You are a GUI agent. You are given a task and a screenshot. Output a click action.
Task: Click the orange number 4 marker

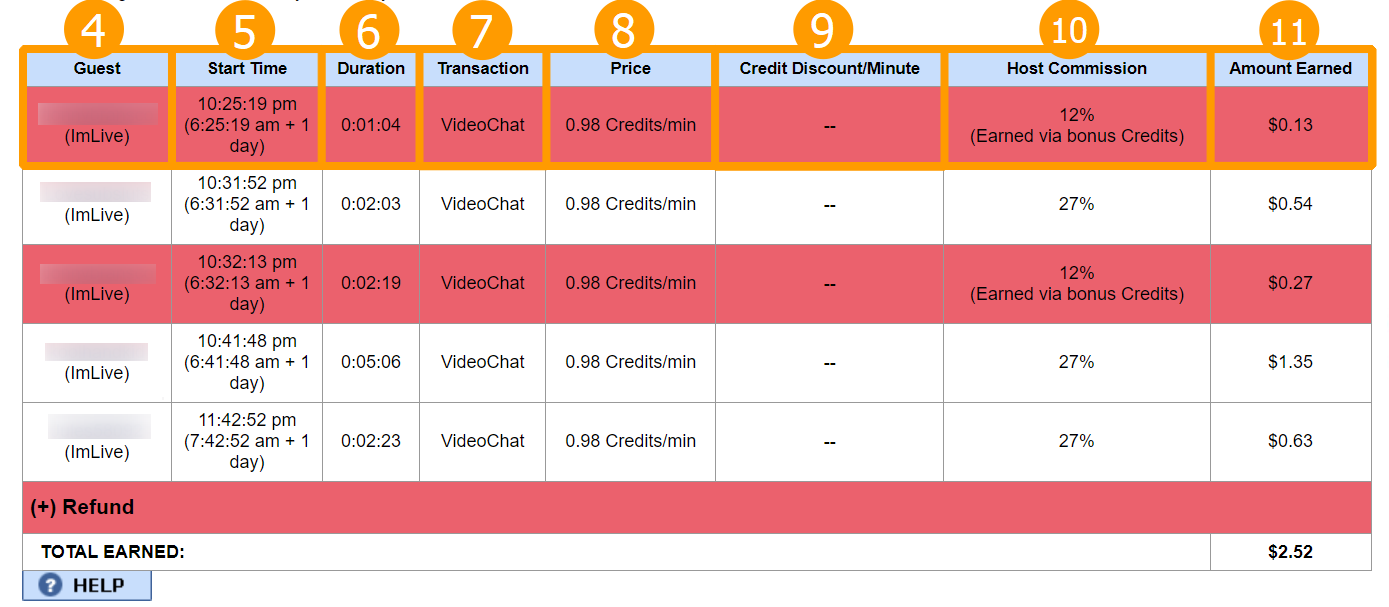(x=94, y=31)
